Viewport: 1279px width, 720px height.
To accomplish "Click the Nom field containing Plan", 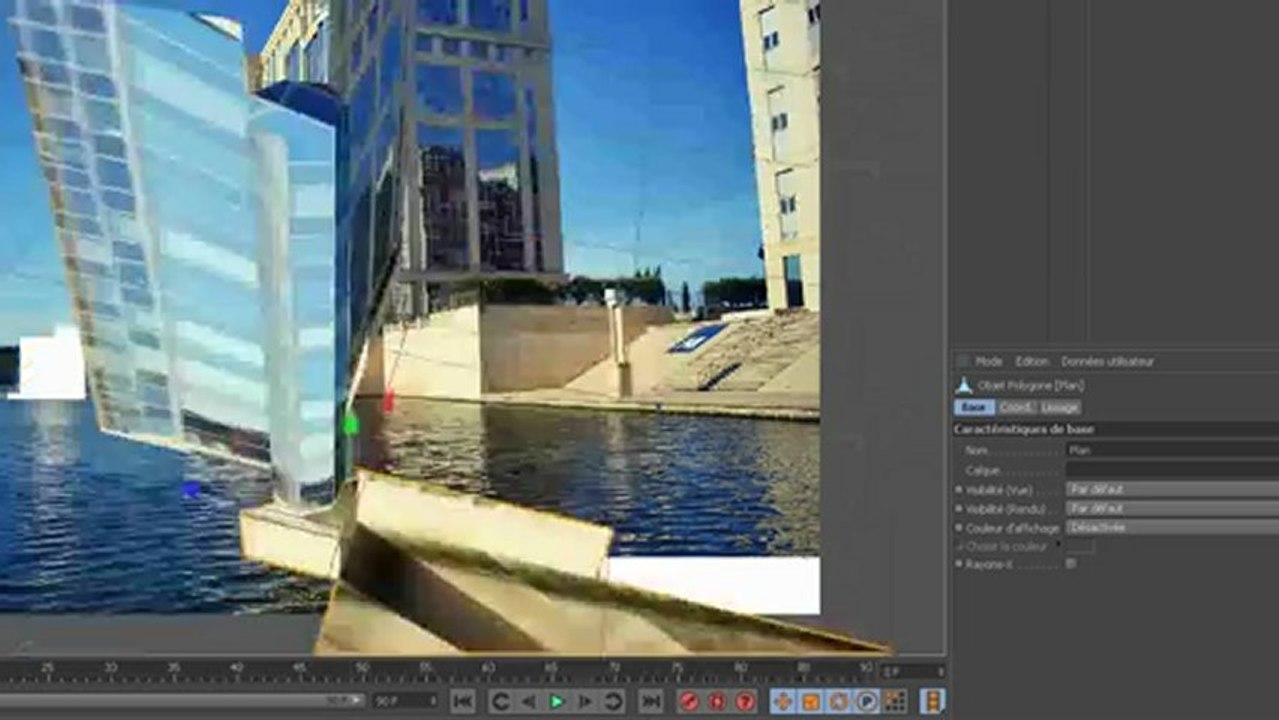I will click(x=1172, y=450).
